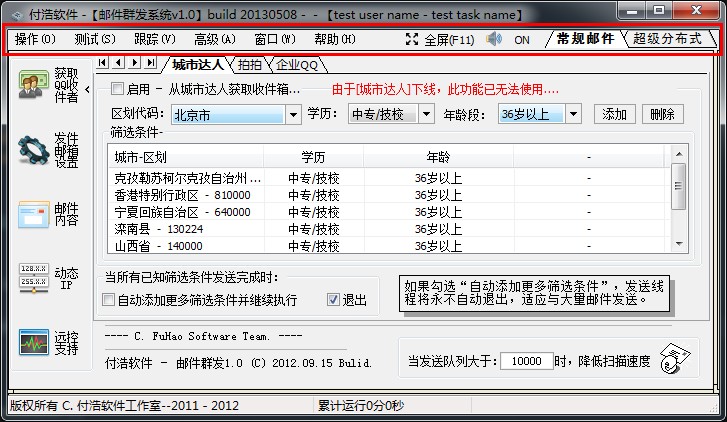Select the 滦南县 - 130224 row
727x422 pixels.
389,229
